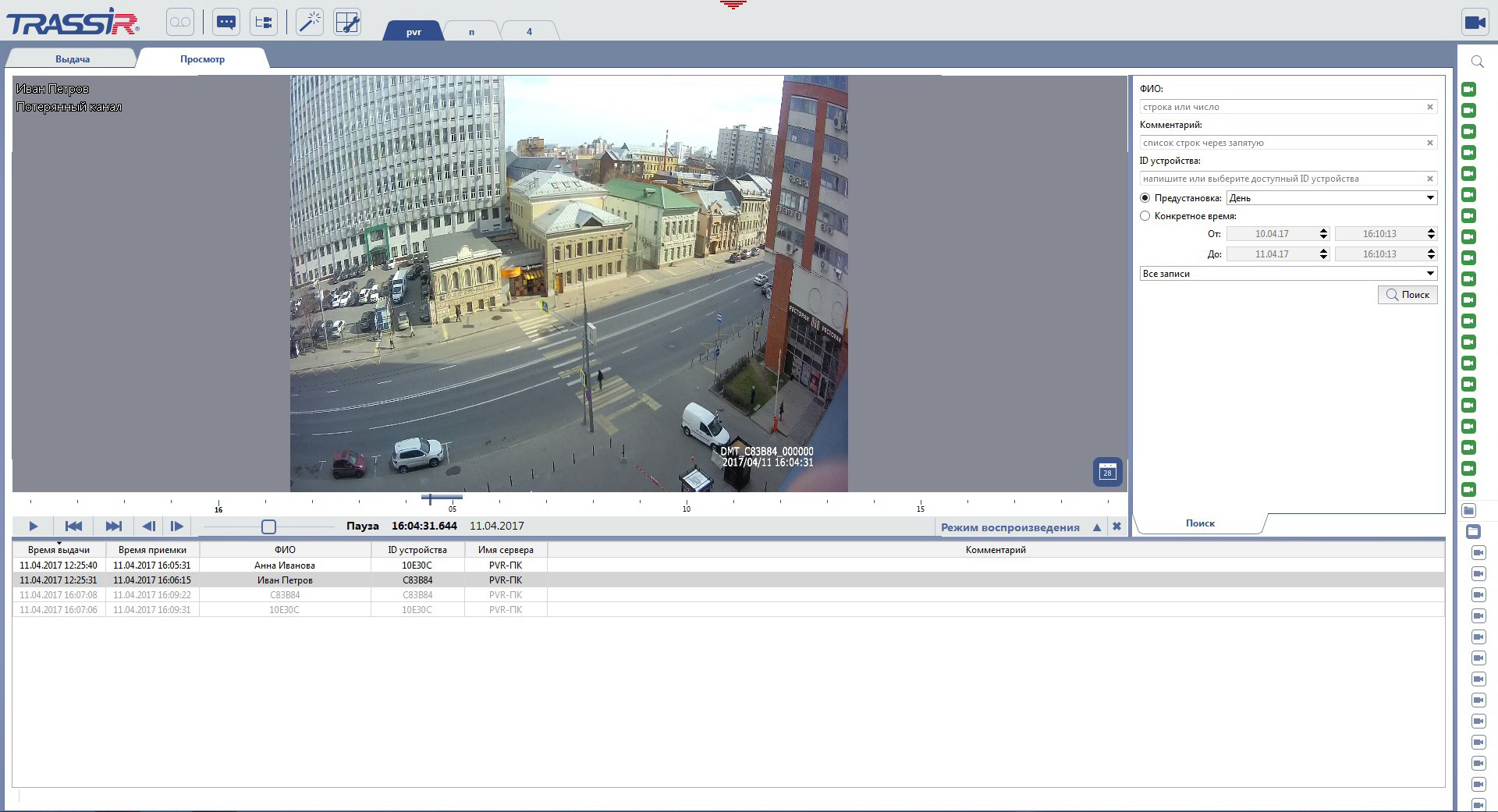
Task: Open the archive recordings tool
Action: (x=180, y=21)
